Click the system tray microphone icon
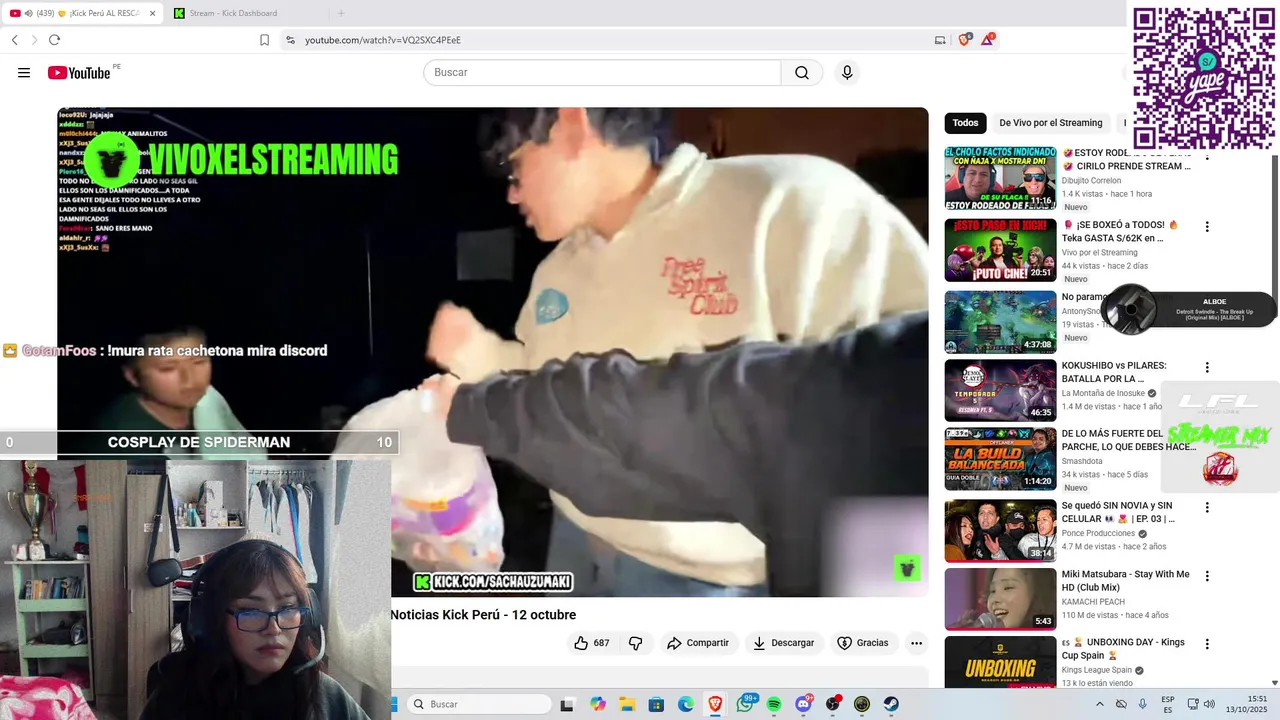Image resolution: width=1280 pixels, height=720 pixels. 1143,704
